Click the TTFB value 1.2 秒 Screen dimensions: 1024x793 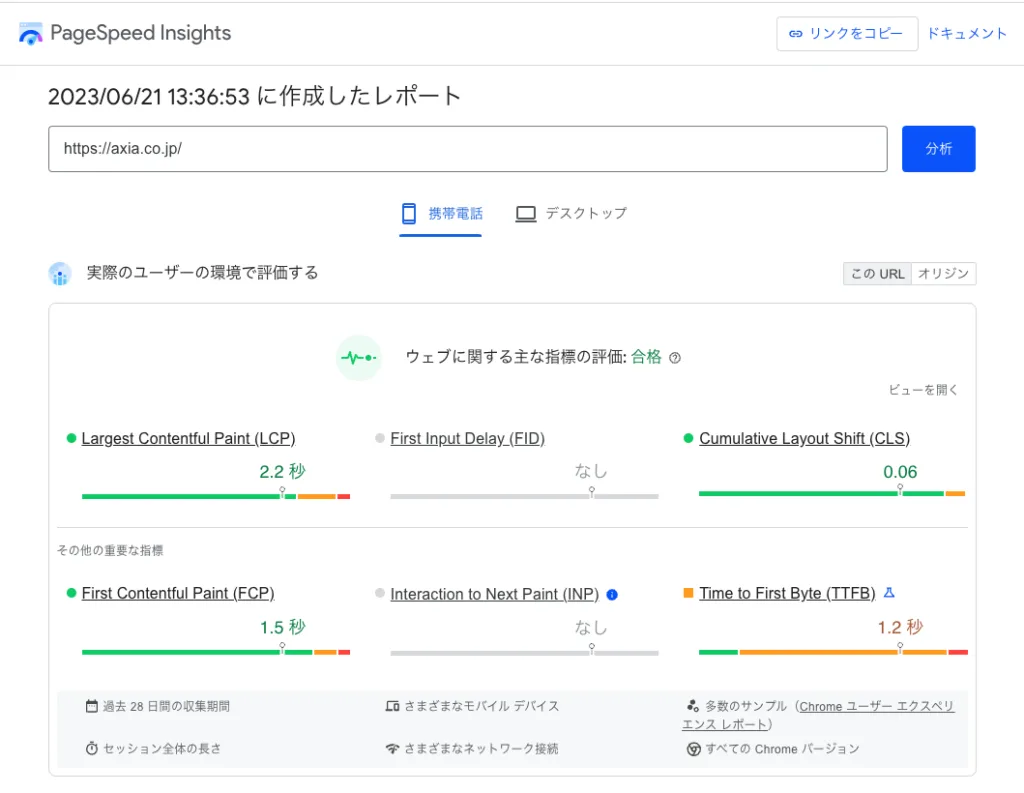900,628
